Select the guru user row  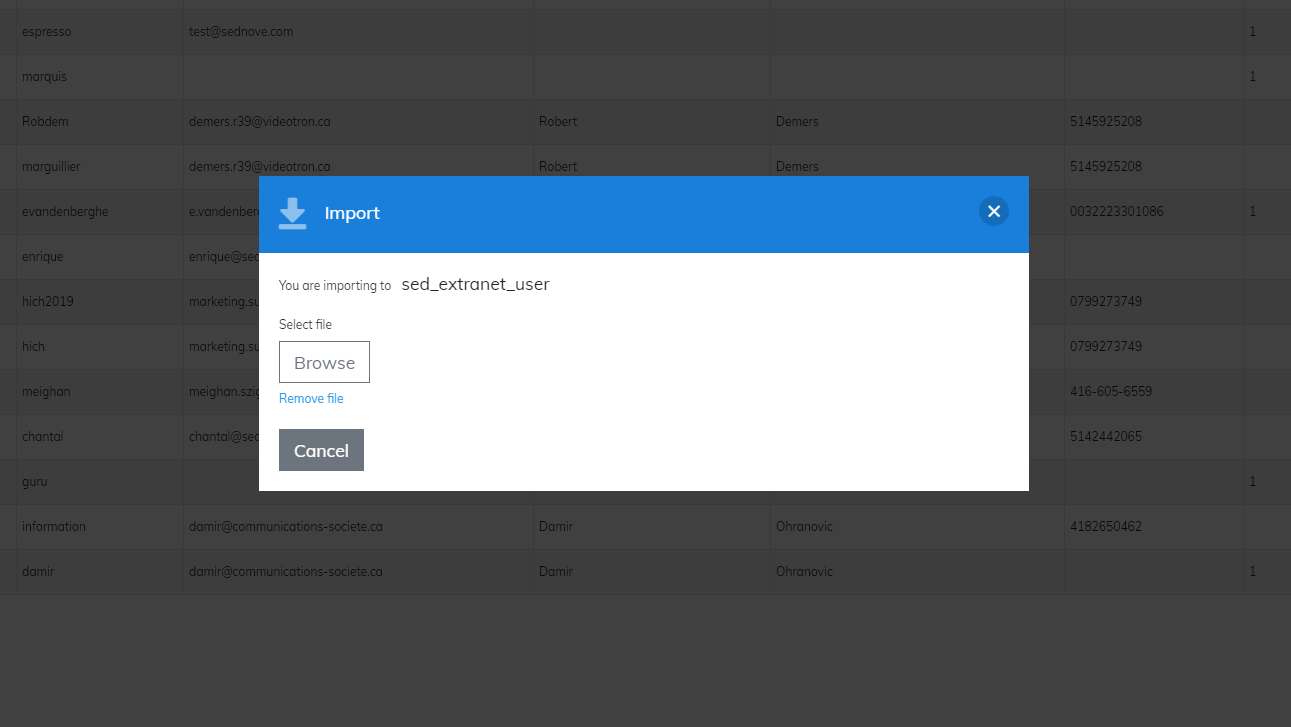[x=34, y=481]
